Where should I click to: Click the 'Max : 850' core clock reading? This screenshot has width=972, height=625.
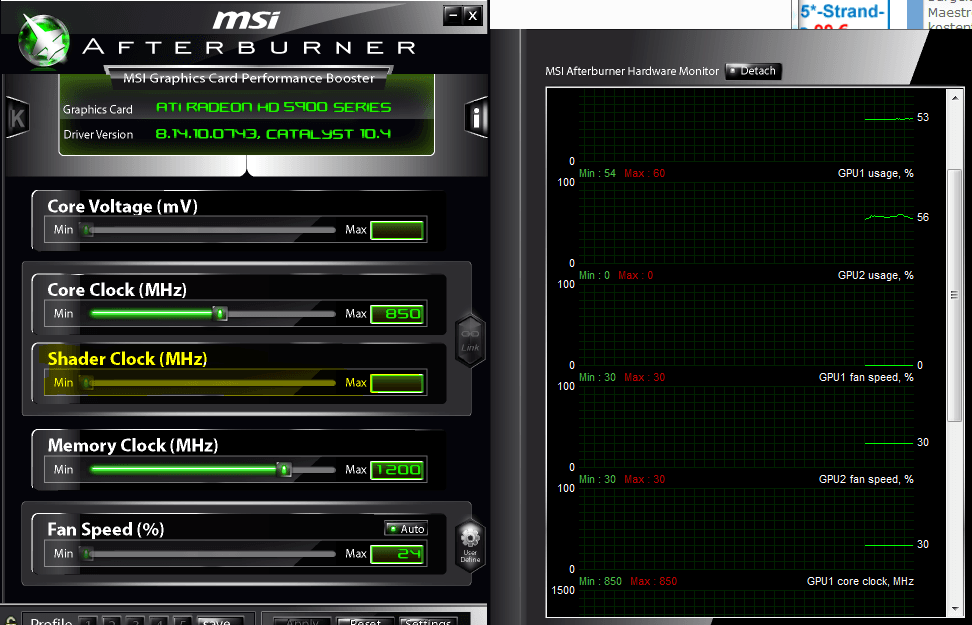pos(653,582)
